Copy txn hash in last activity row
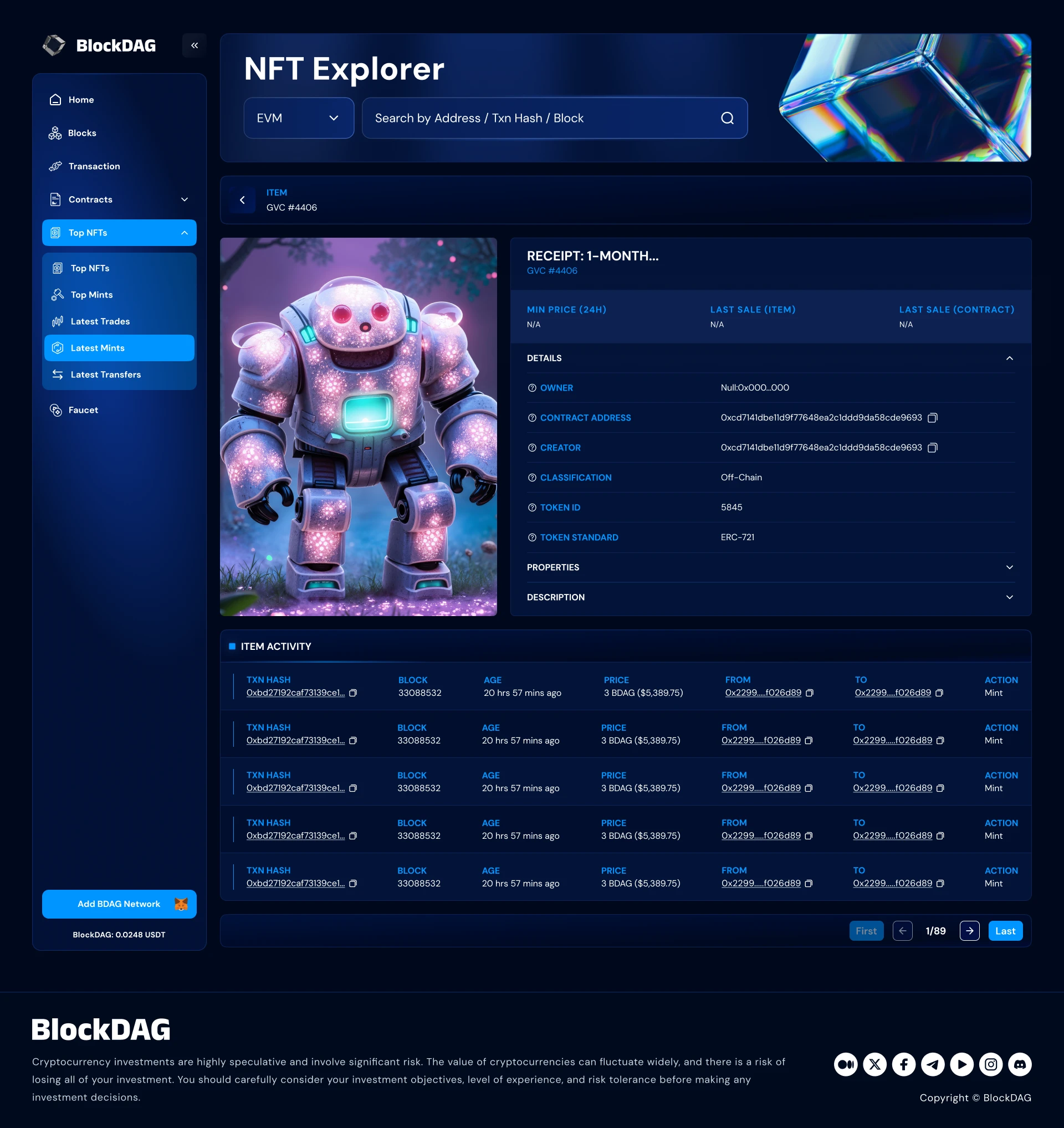This screenshot has width=1064, height=1128. [x=353, y=884]
